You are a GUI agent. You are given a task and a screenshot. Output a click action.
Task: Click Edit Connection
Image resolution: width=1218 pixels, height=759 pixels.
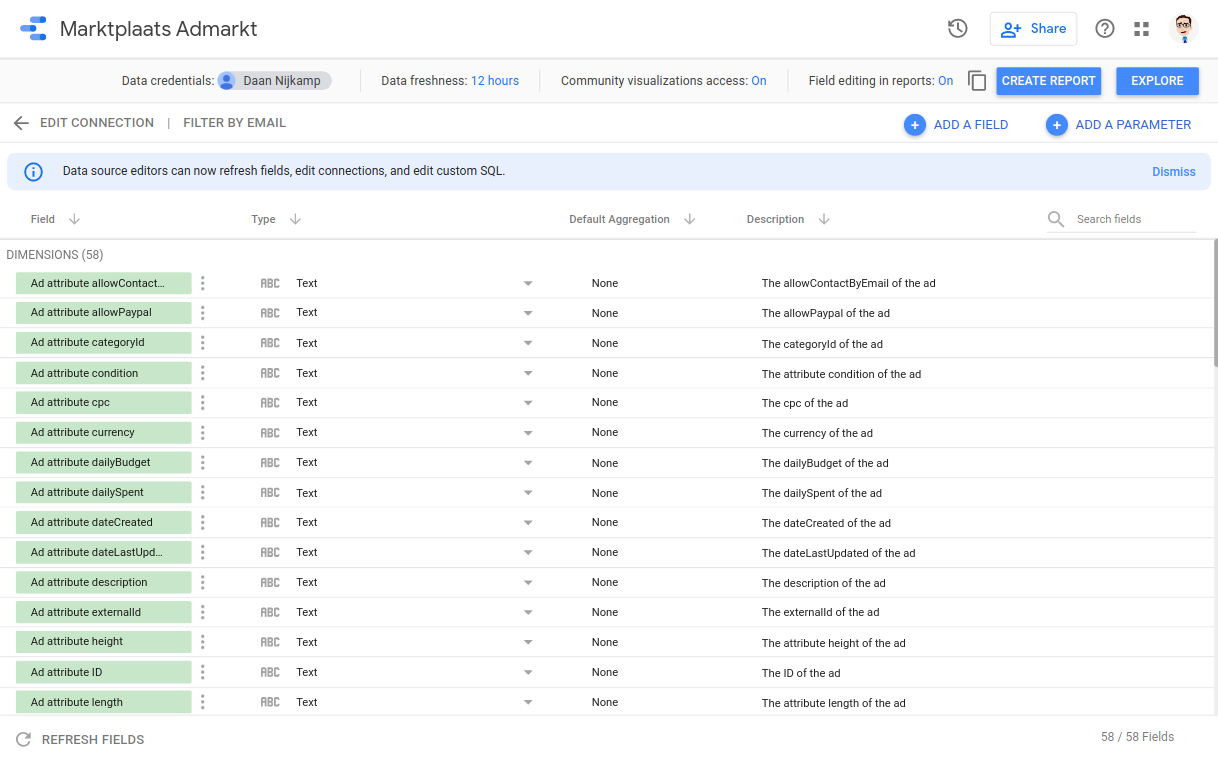pyautogui.click(x=97, y=123)
